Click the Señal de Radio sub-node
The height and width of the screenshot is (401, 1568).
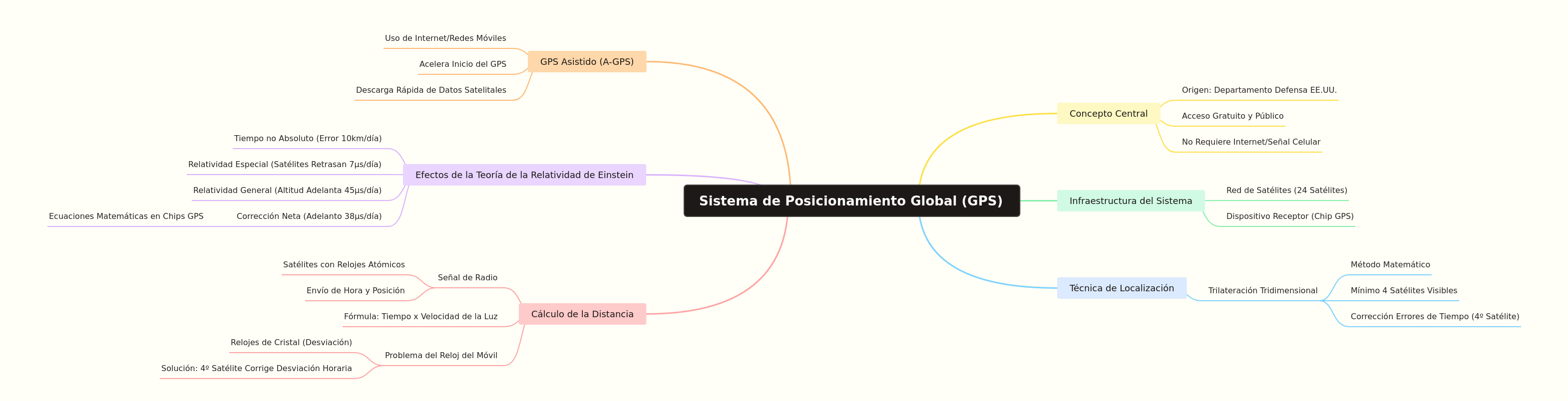(x=467, y=278)
